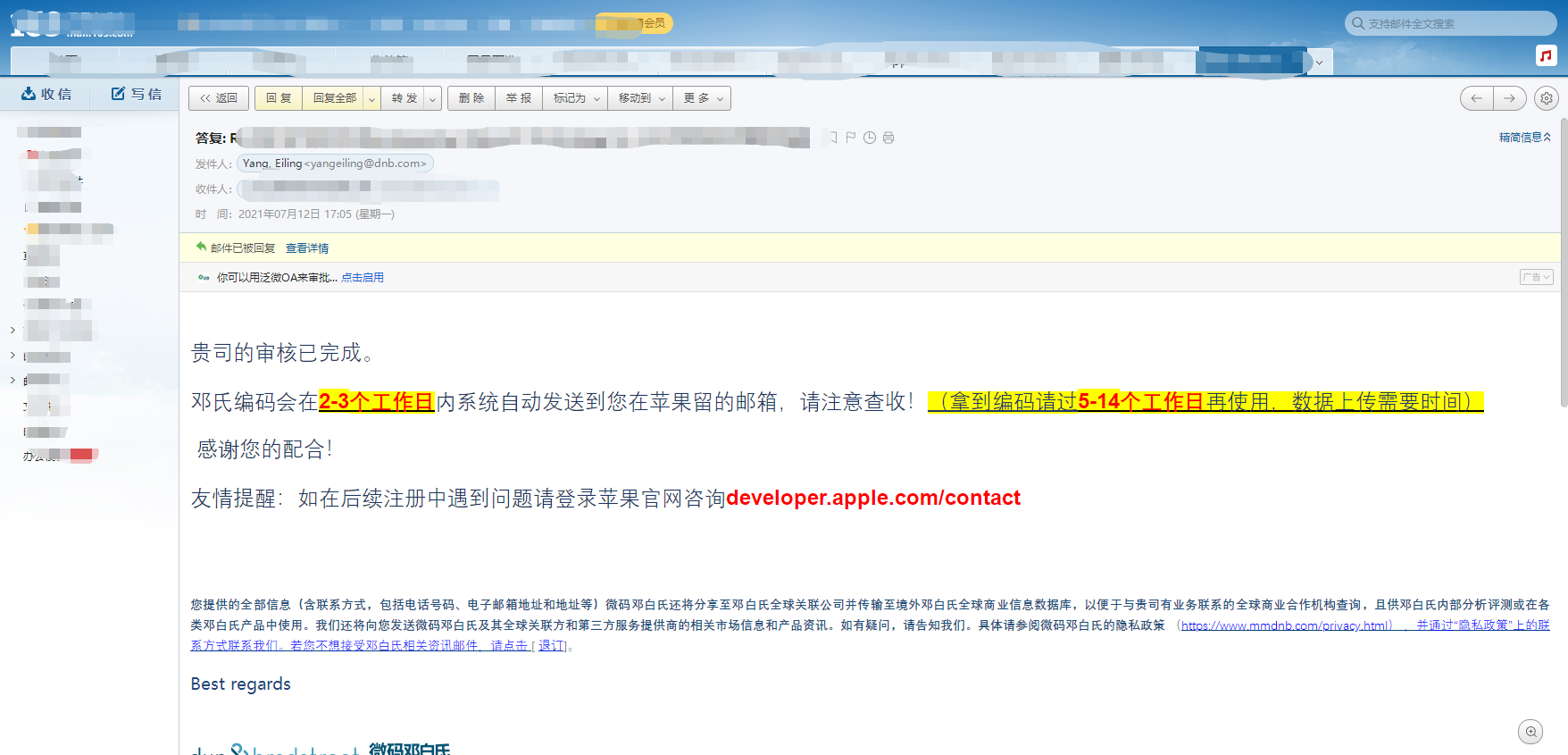Open 查看详情 reply details link

click(x=307, y=248)
